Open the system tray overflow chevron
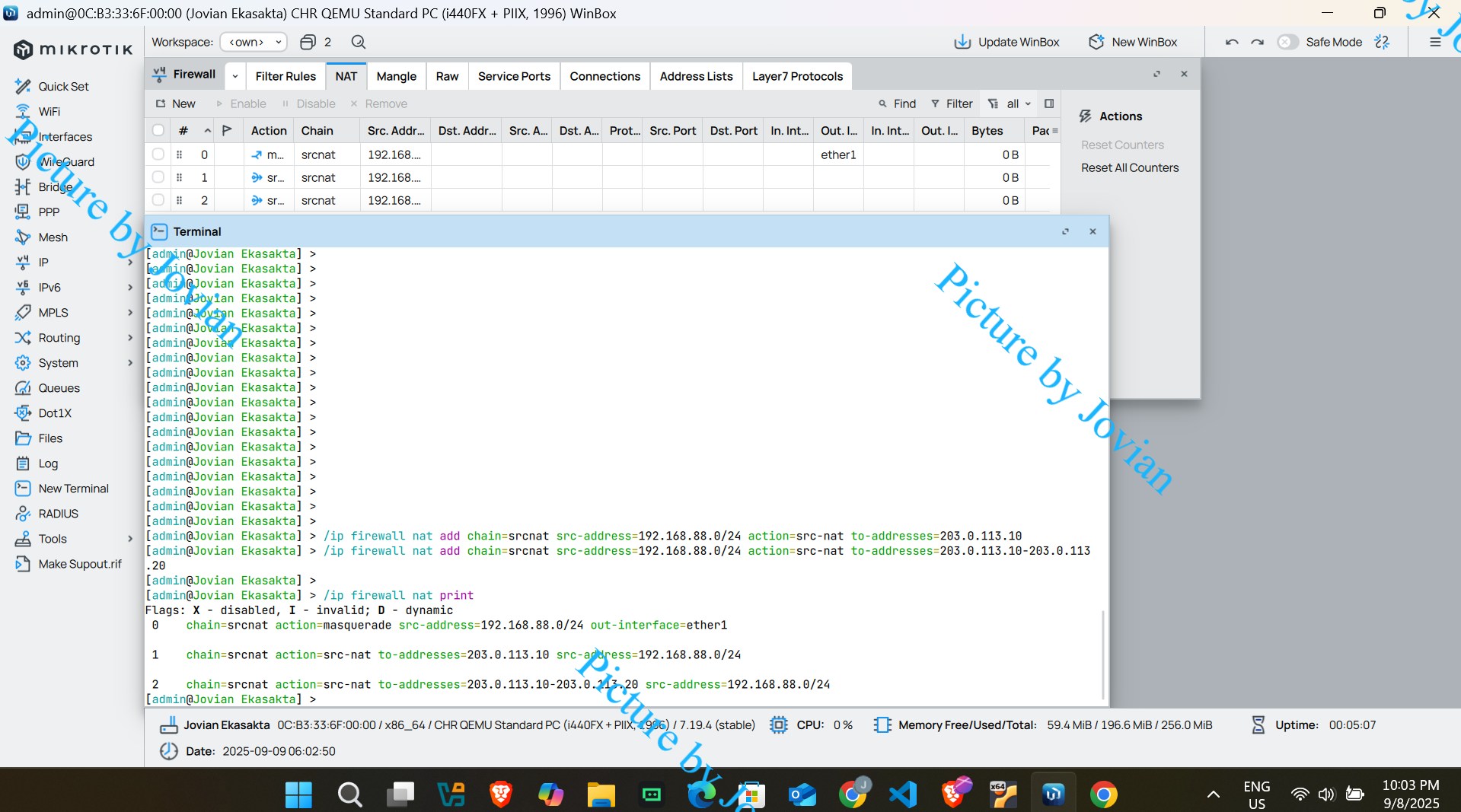This screenshot has height=812, width=1461. pos(1213,794)
